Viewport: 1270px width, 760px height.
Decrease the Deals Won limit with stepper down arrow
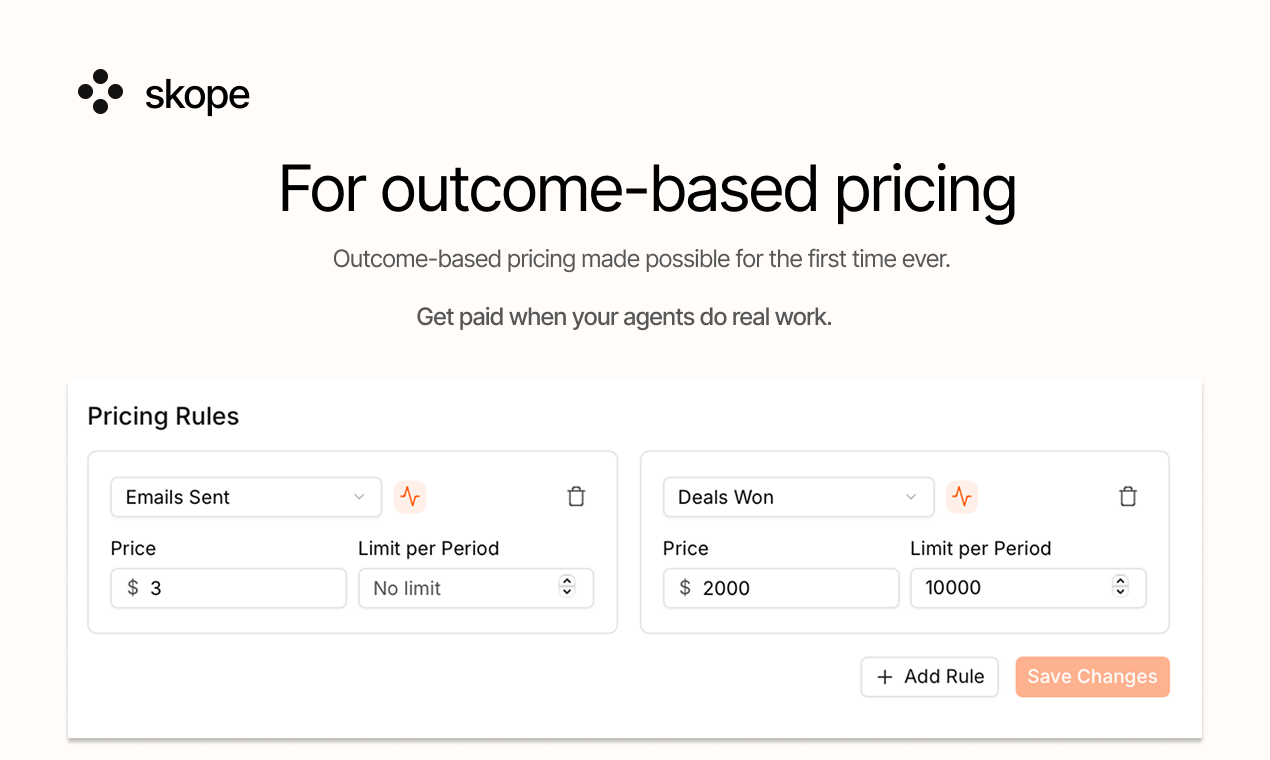pos(1120,593)
